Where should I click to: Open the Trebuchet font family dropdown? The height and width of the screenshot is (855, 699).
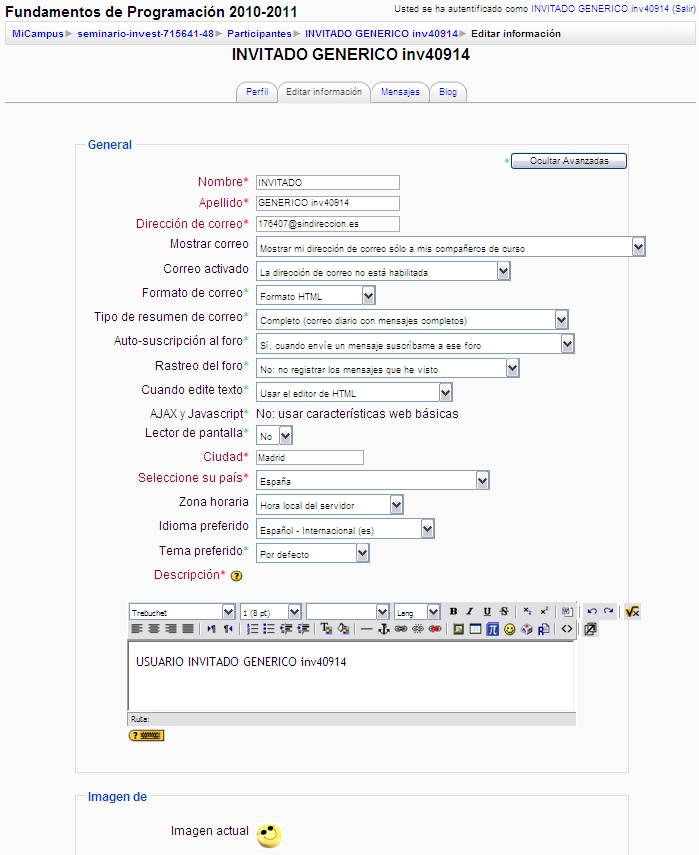182,611
